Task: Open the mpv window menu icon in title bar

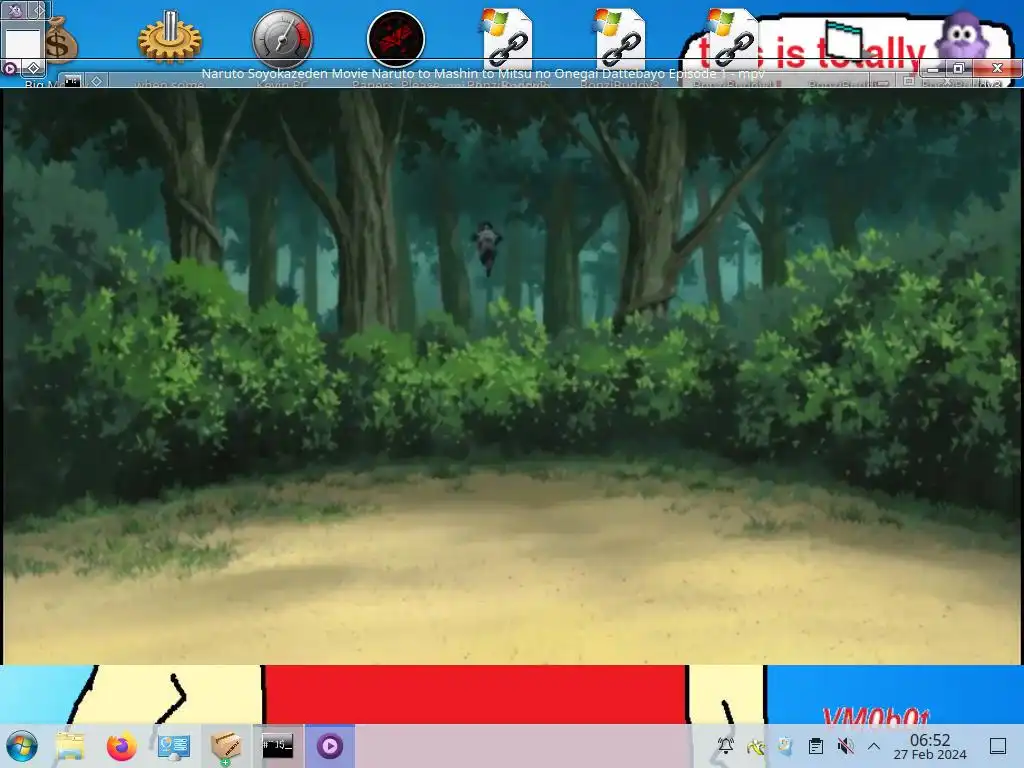Action: click(x=10, y=68)
